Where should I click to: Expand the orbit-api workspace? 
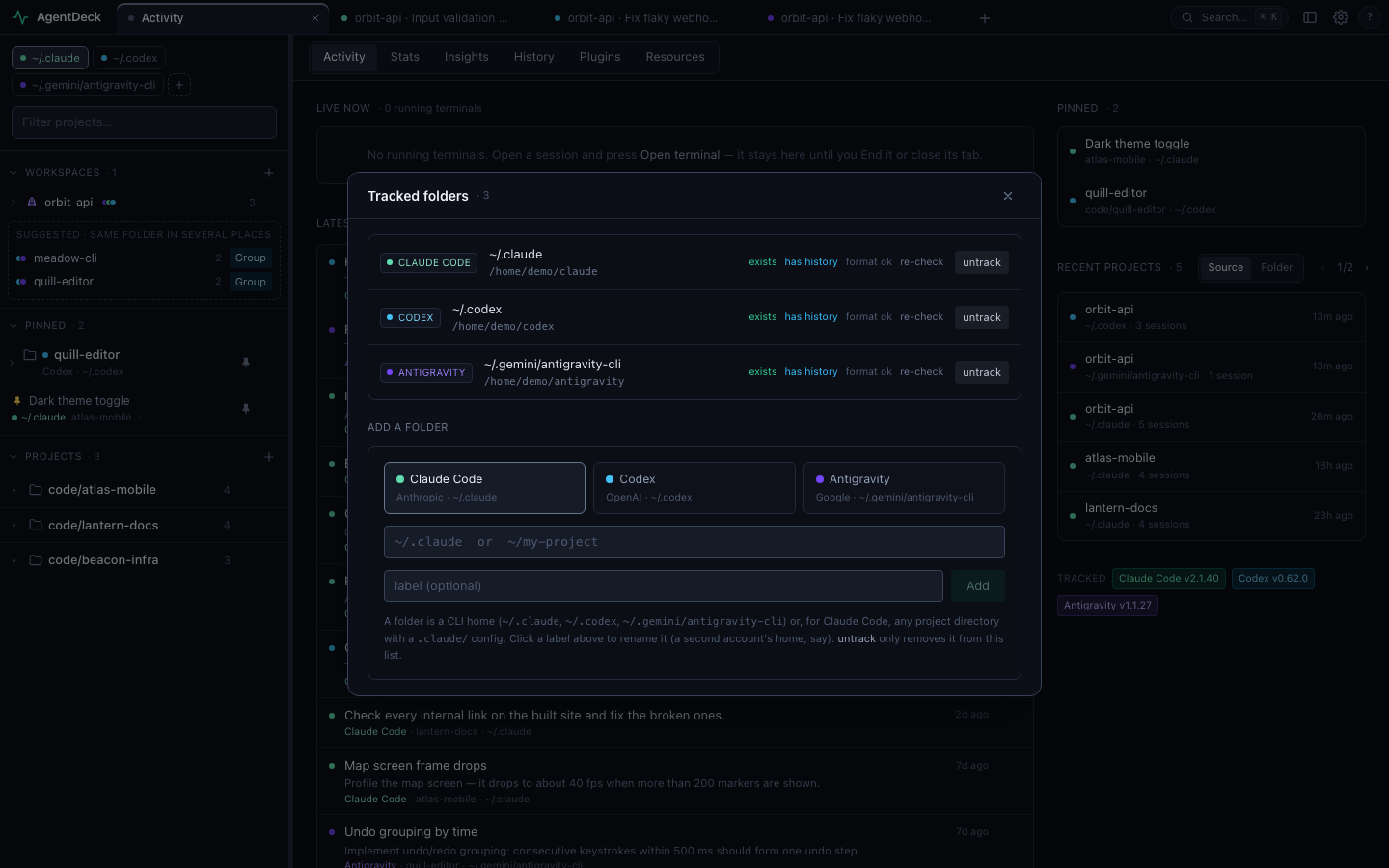(14, 203)
